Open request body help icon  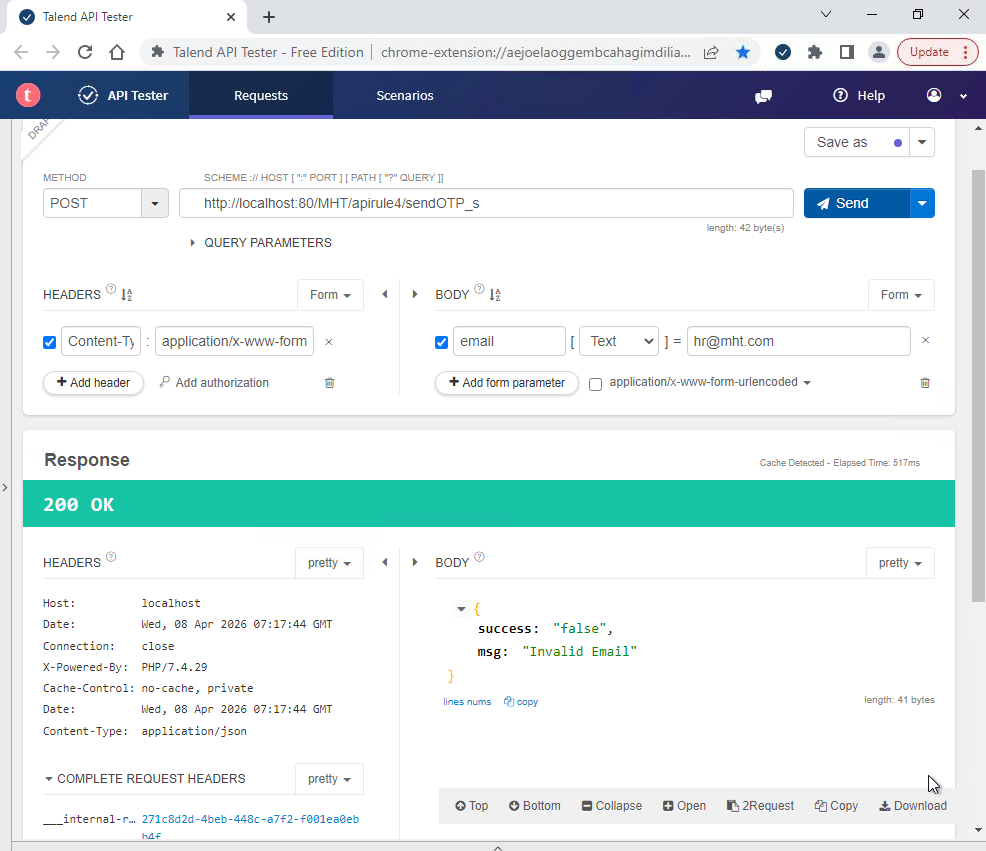click(479, 289)
